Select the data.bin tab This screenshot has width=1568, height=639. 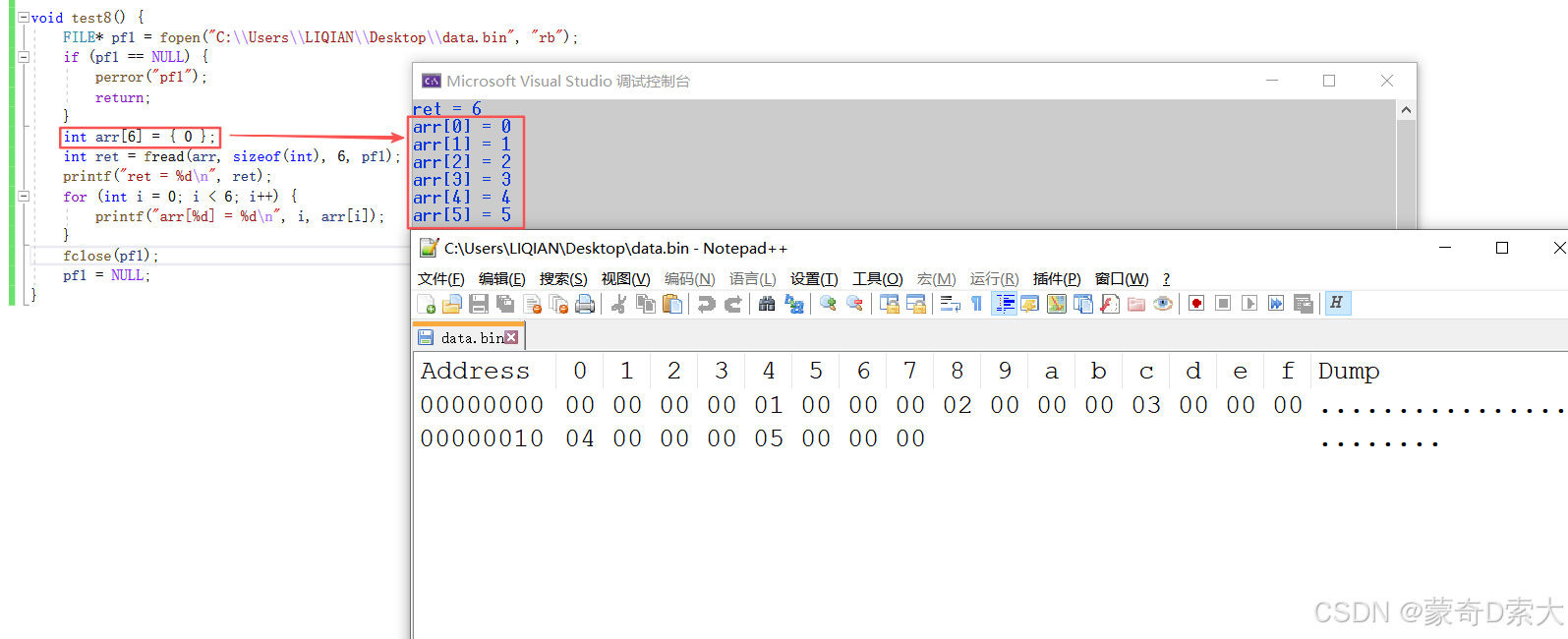[x=470, y=337]
